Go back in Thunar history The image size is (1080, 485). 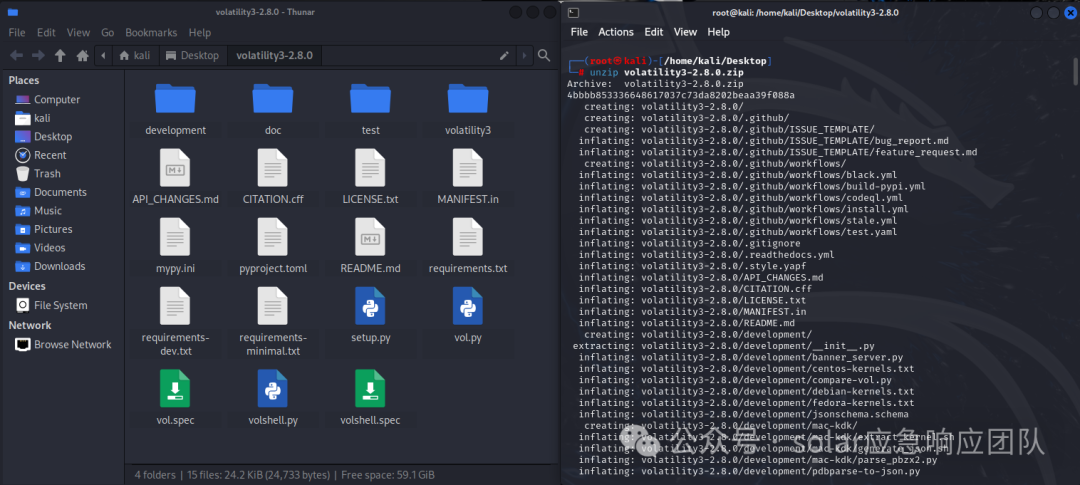click(16, 56)
